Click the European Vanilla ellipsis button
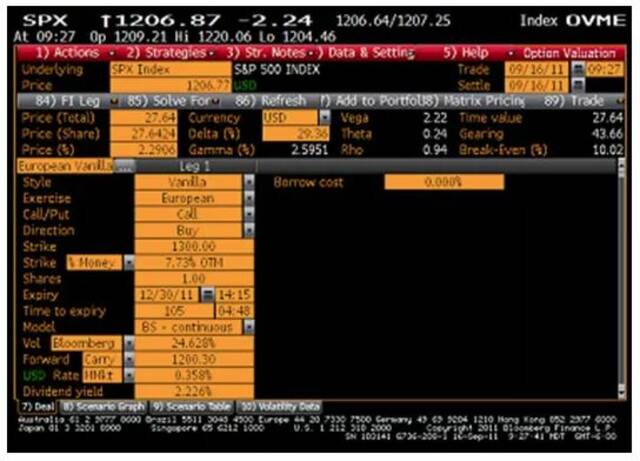 coord(124,165)
